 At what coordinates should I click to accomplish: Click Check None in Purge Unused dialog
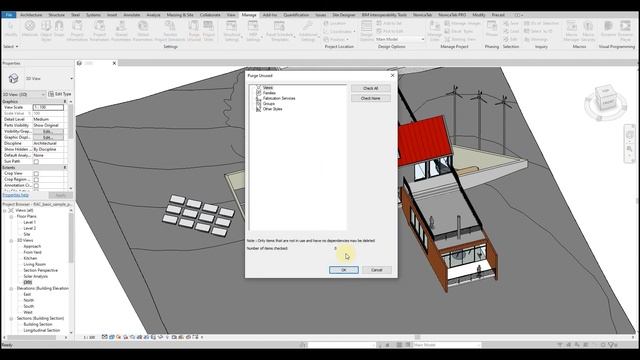point(371,98)
